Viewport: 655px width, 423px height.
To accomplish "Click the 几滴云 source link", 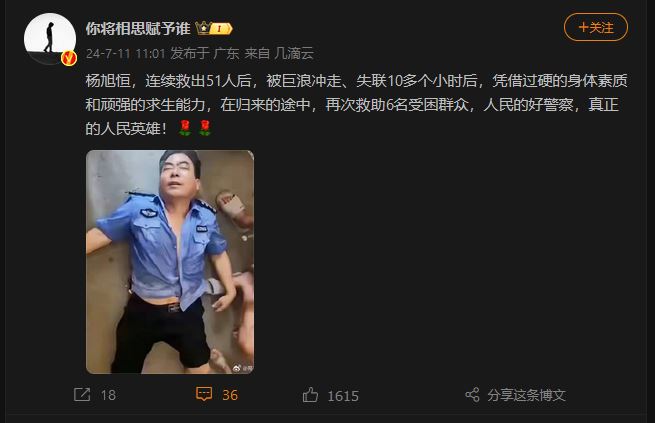I will (294, 53).
